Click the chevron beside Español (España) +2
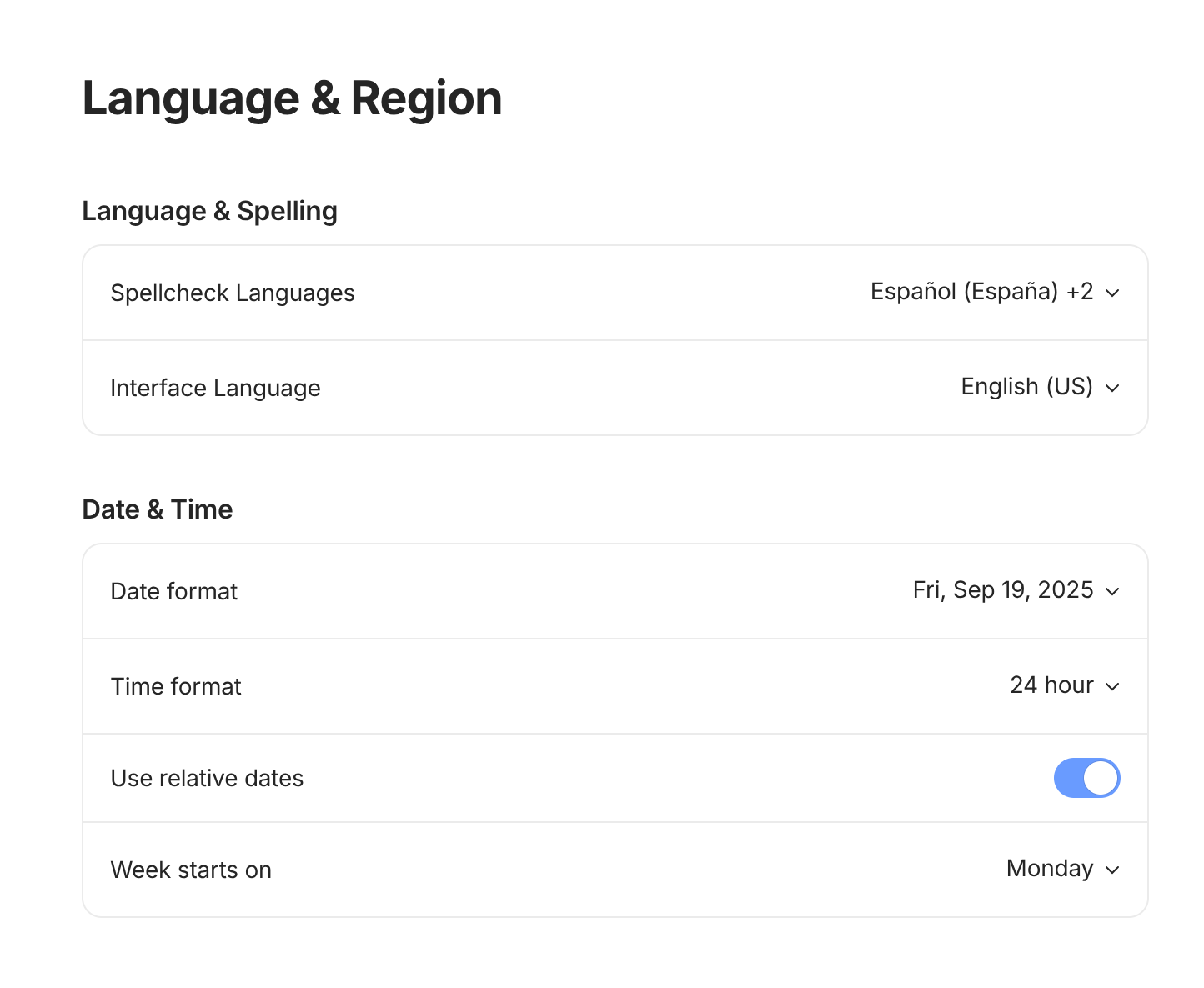This screenshot has height=988, width=1204. click(x=1112, y=293)
